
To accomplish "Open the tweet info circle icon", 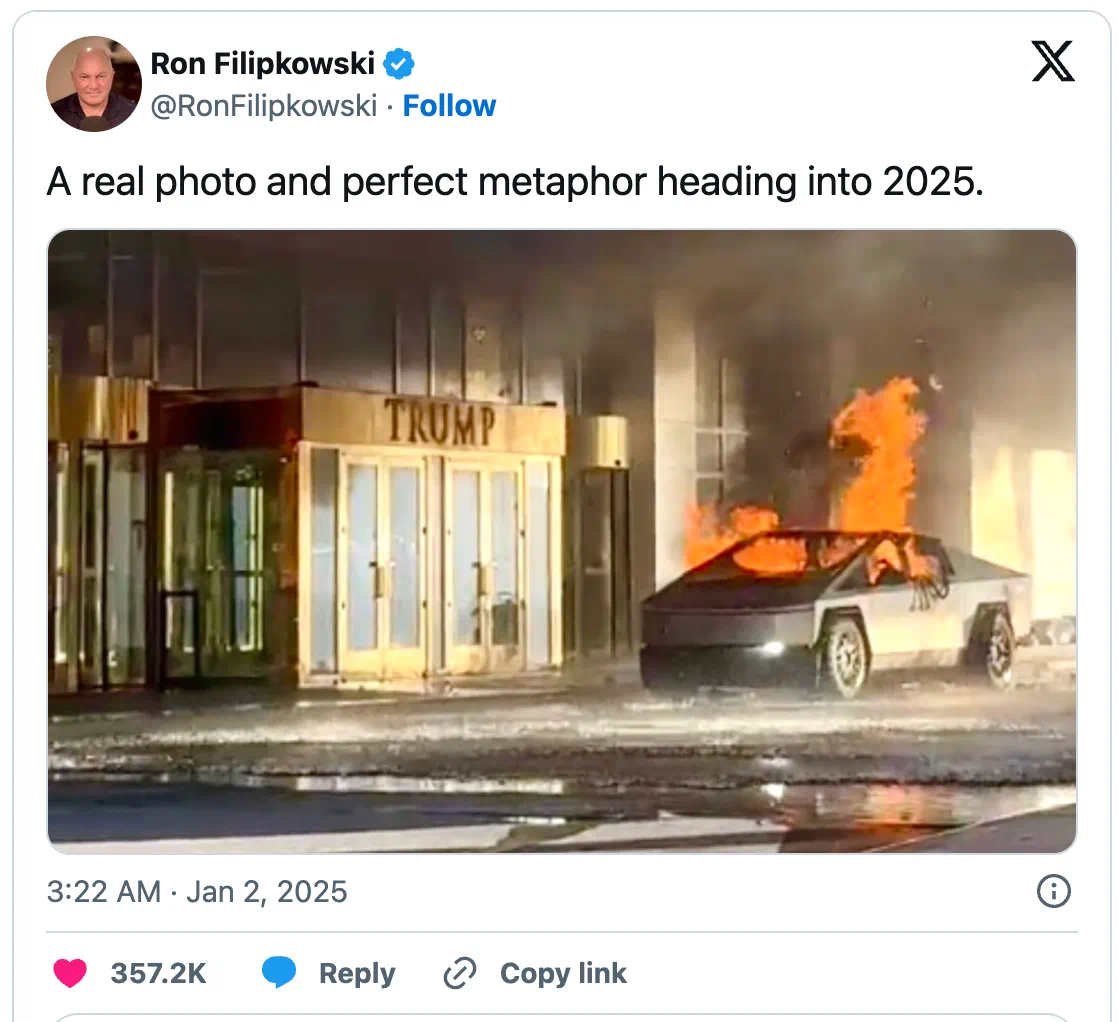I will point(1053,891).
